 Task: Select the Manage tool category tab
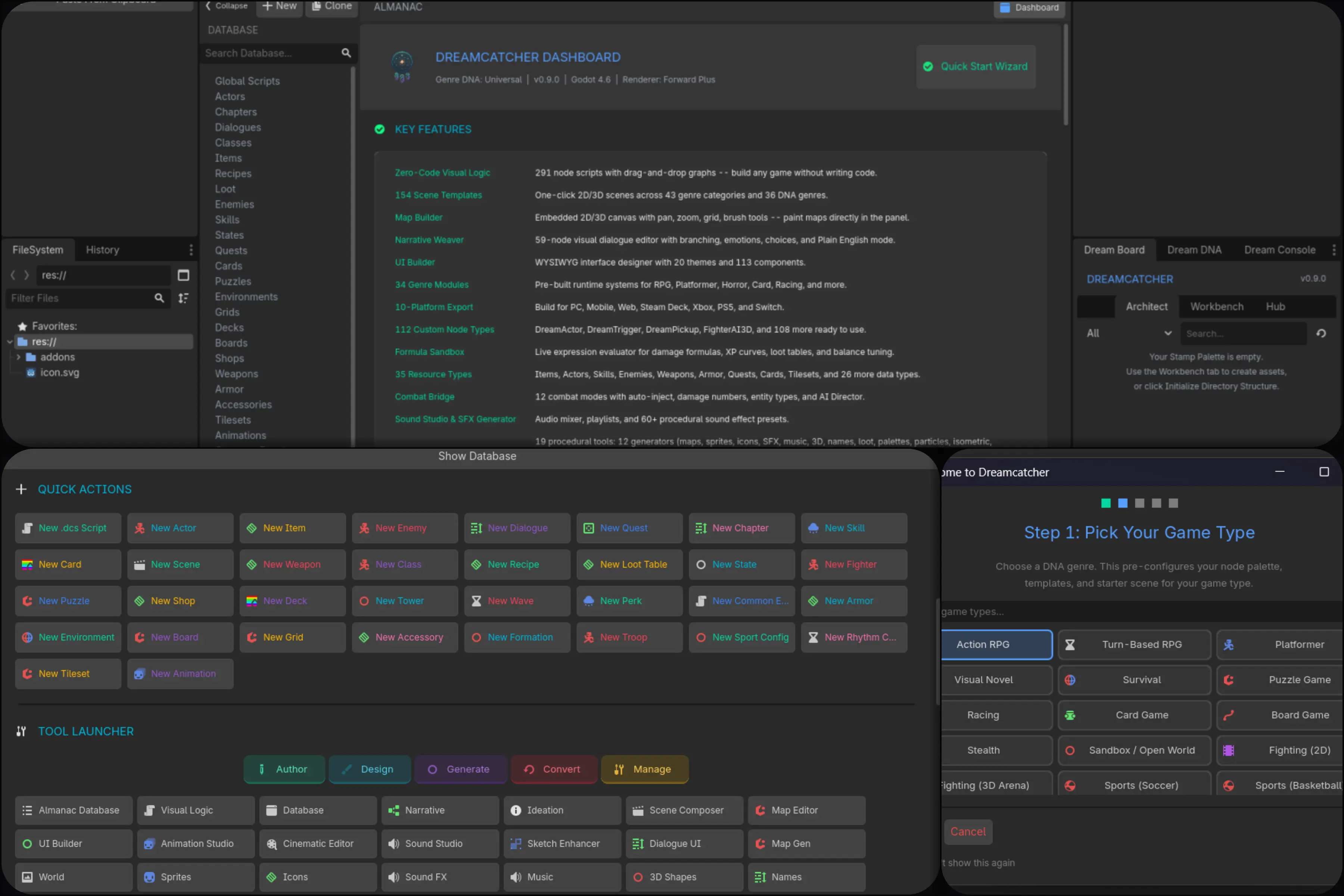[644, 769]
